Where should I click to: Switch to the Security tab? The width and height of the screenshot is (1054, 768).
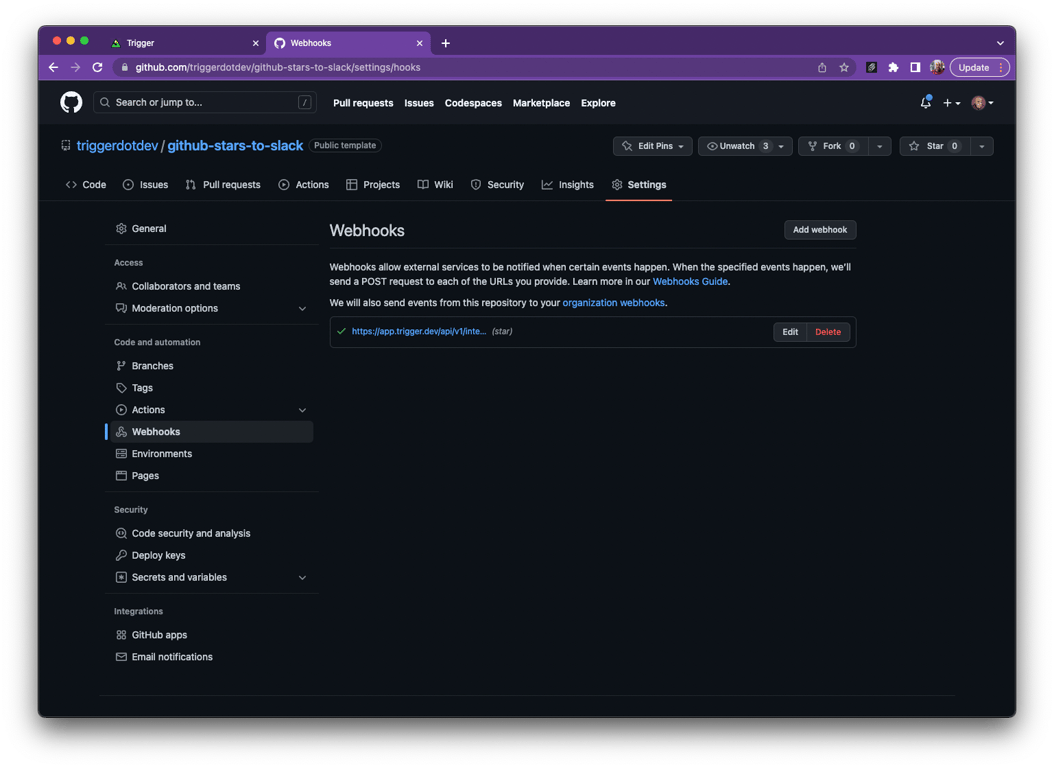pos(497,185)
